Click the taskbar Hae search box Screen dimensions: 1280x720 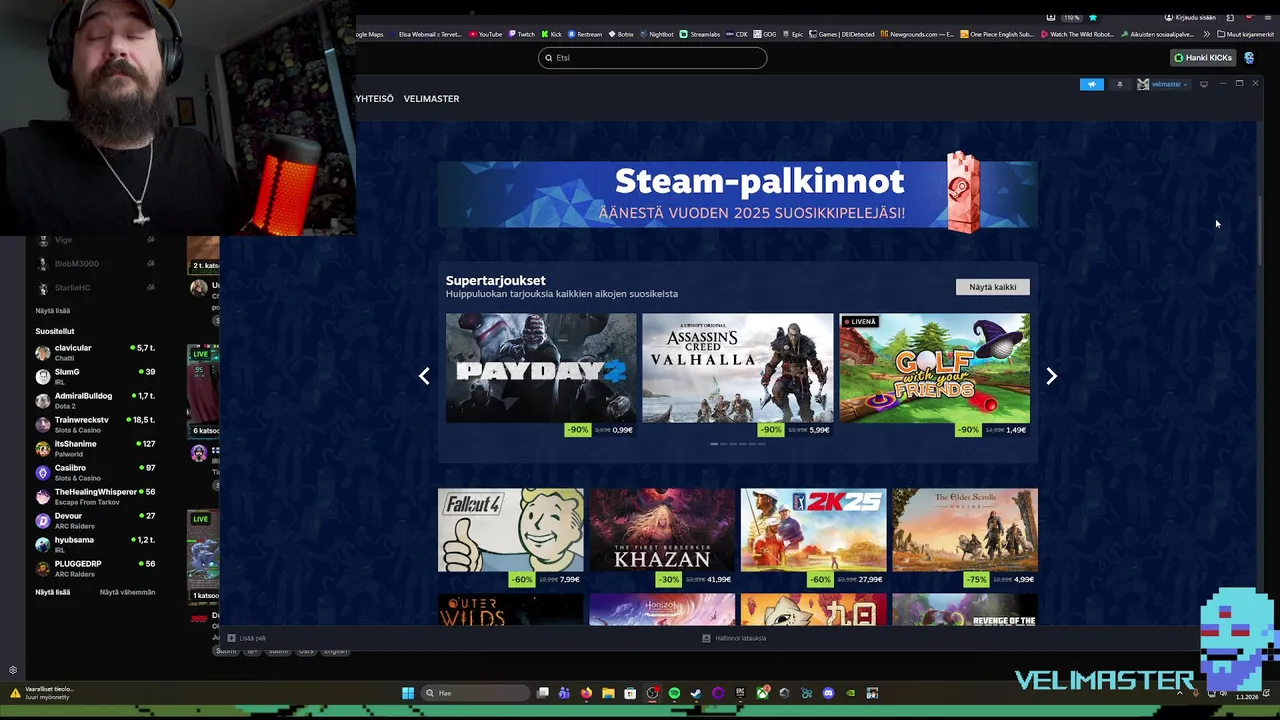click(x=476, y=693)
